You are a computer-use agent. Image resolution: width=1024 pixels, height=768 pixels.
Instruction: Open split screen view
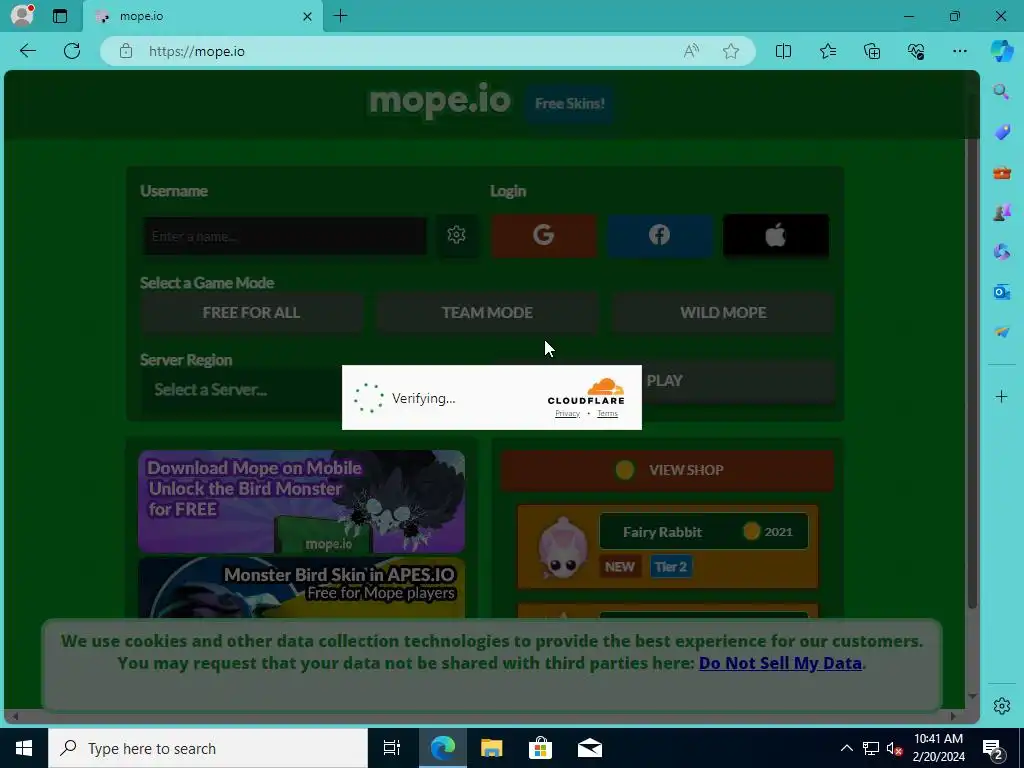(783, 51)
